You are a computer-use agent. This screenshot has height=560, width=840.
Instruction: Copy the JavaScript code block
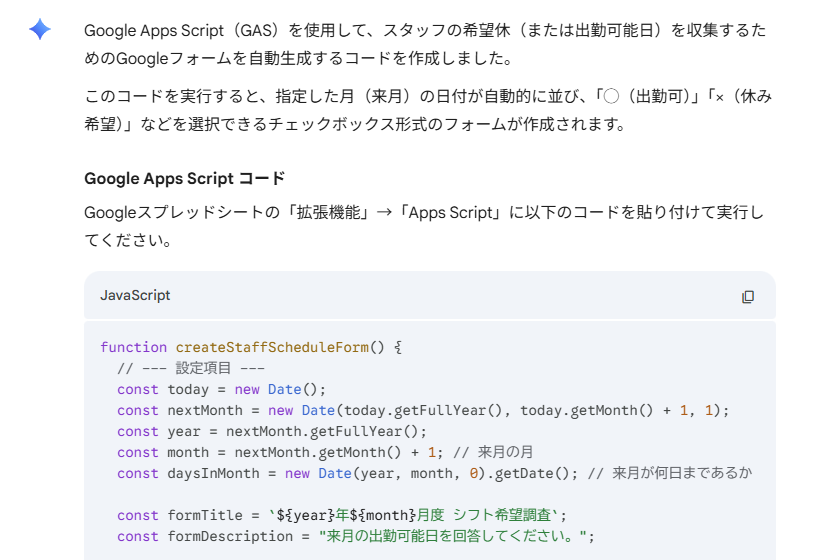point(747,296)
